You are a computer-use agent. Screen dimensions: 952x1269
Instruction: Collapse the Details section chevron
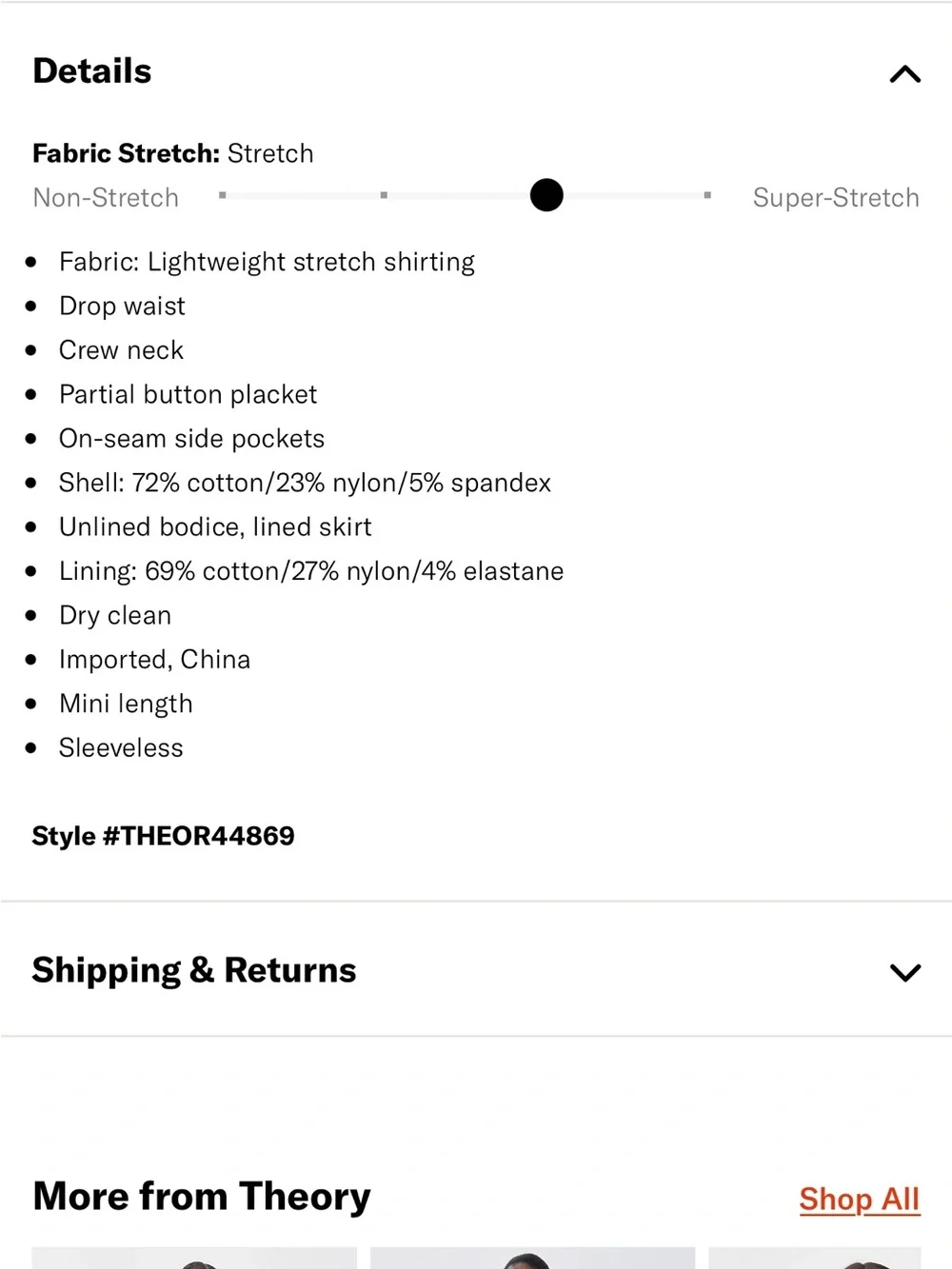[x=904, y=73]
